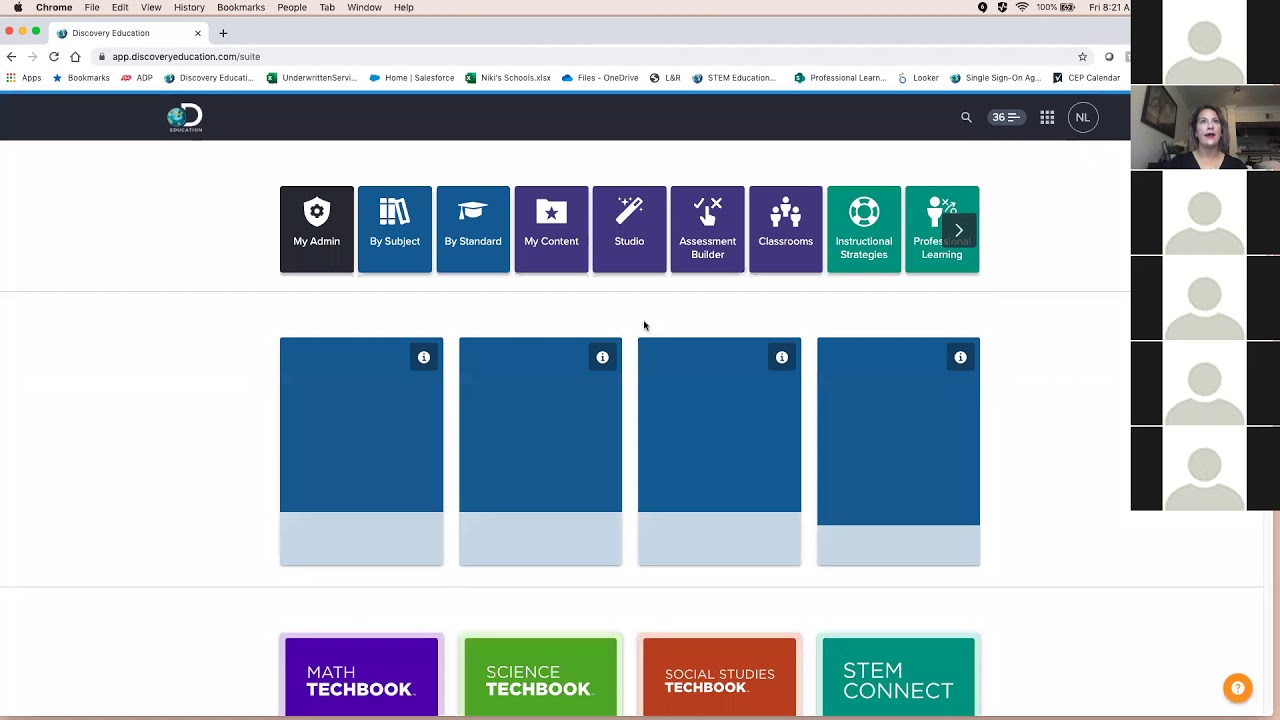This screenshot has width=1280, height=720.
Task: Click the battery status indicator
Action: [x=1057, y=7]
